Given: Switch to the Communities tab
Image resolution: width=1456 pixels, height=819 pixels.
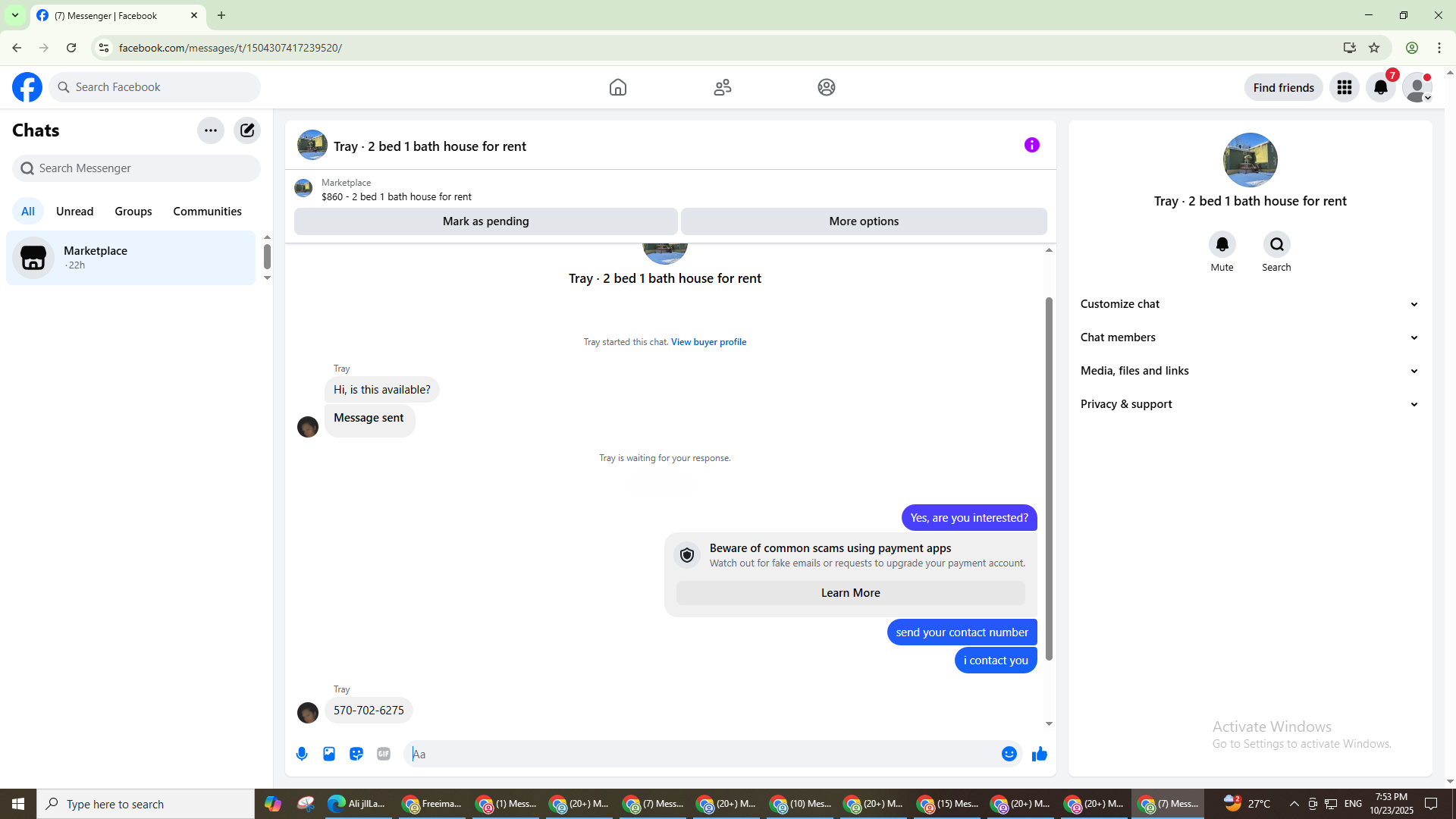Looking at the screenshot, I should 207,212.
